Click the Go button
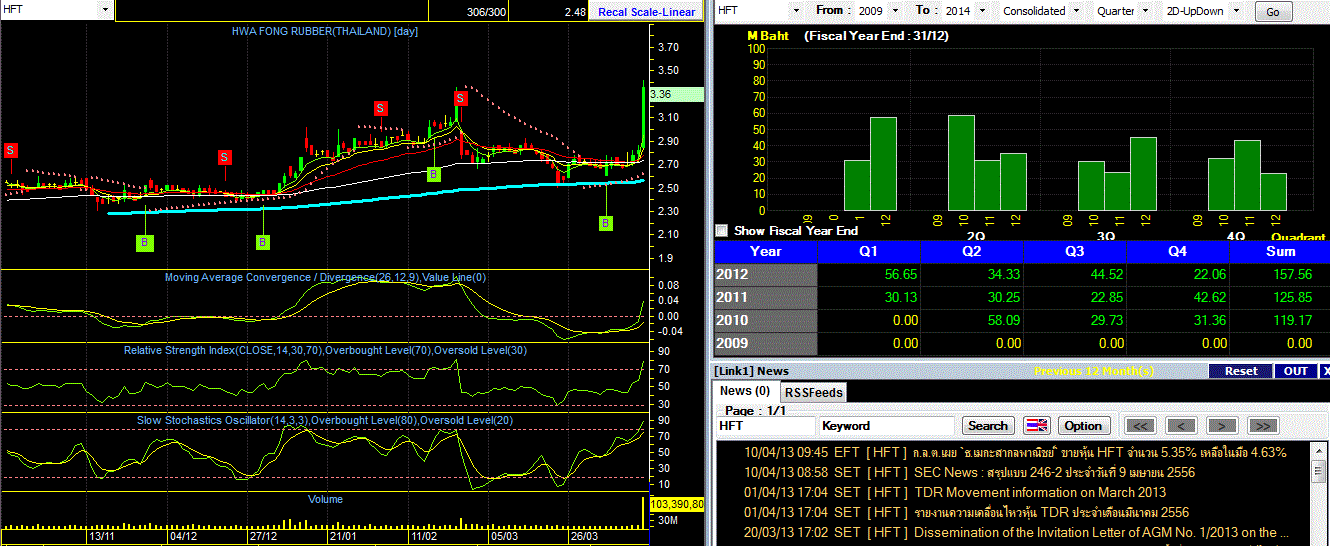The width and height of the screenshot is (1330, 546). pyautogui.click(x=1272, y=12)
